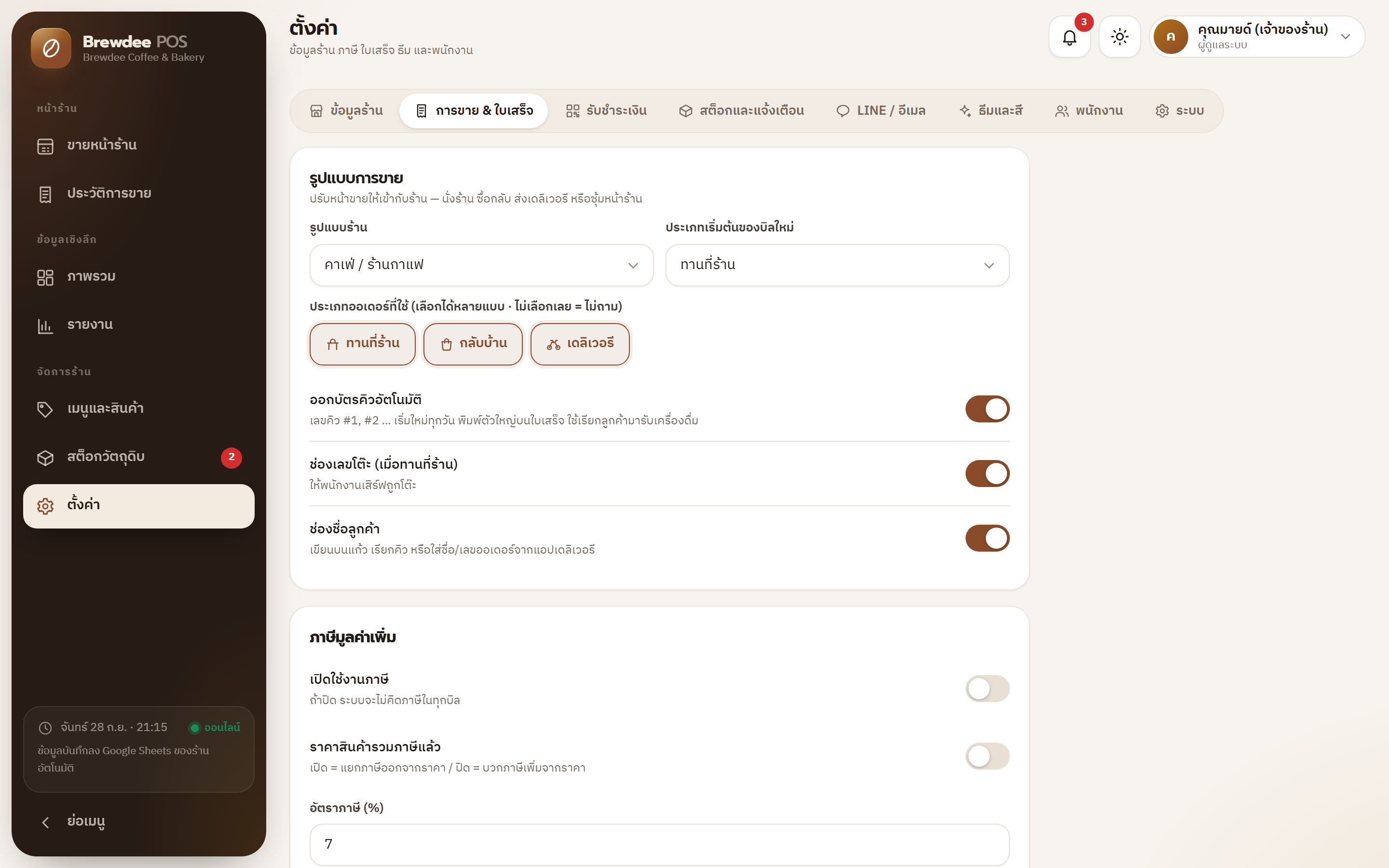Screen dimensions: 1389x868
Task: Switch to พนักงาน tab
Action: click(1089, 111)
